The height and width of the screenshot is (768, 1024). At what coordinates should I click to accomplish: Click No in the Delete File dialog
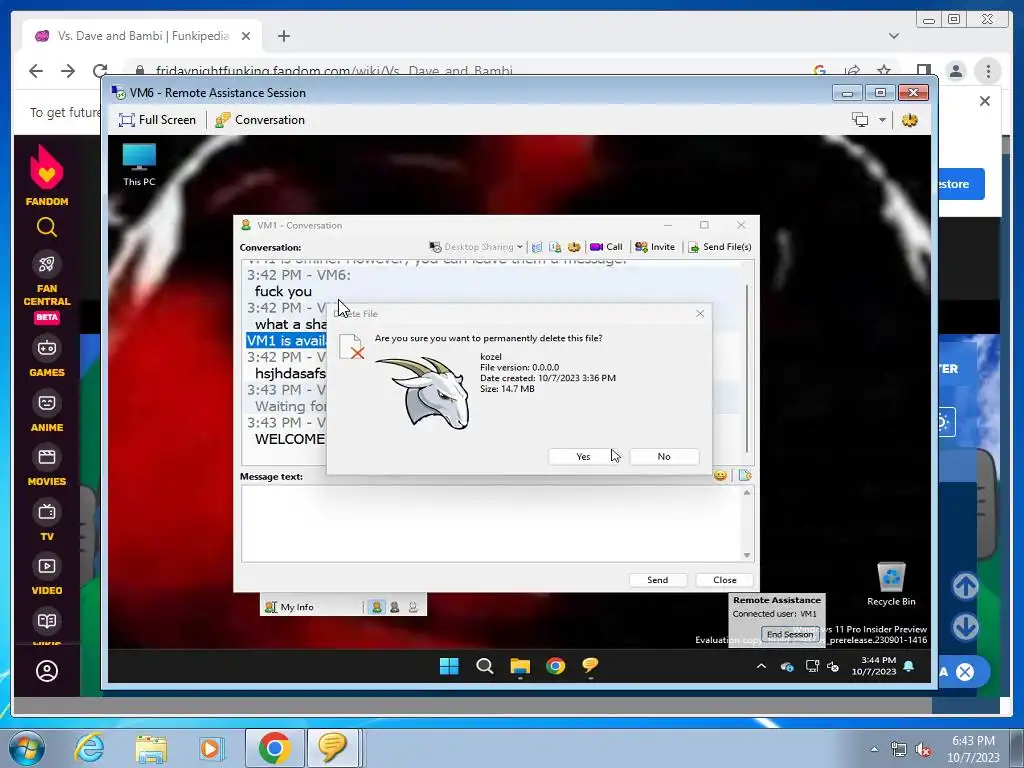pyautogui.click(x=664, y=456)
